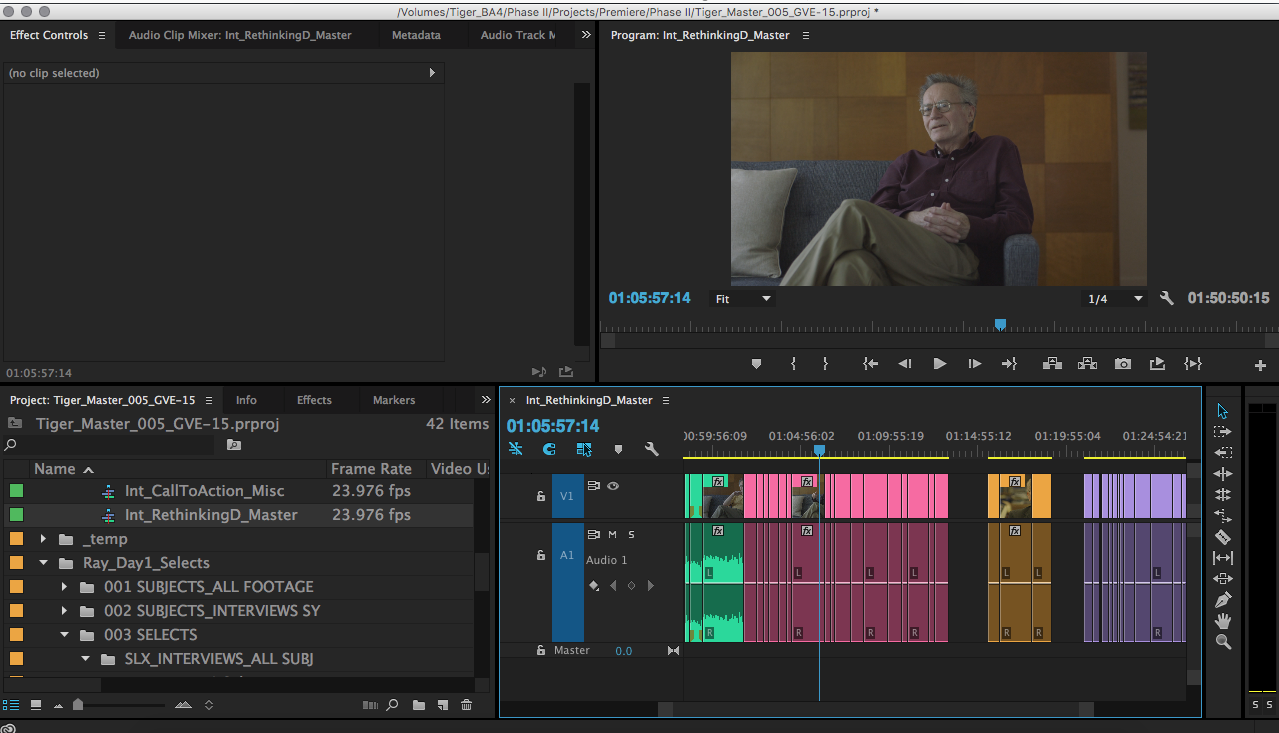Select the Track Select Forward tool
1279x733 pixels.
tap(1222, 432)
